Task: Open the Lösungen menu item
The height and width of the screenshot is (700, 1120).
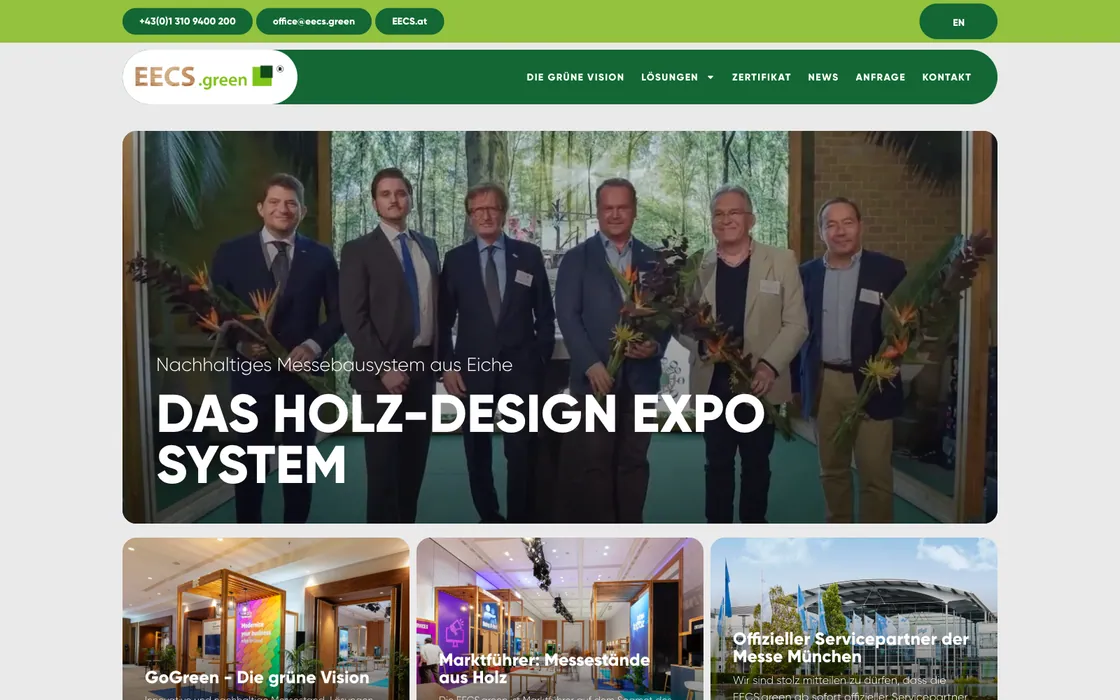Action: pos(669,77)
